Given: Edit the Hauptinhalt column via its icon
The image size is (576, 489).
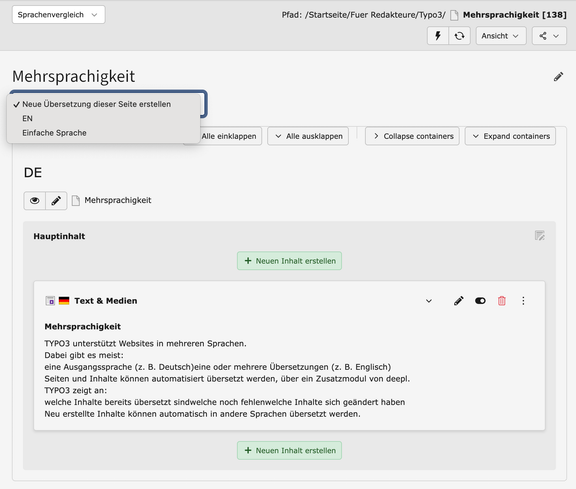Looking at the screenshot, I should [x=540, y=235].
